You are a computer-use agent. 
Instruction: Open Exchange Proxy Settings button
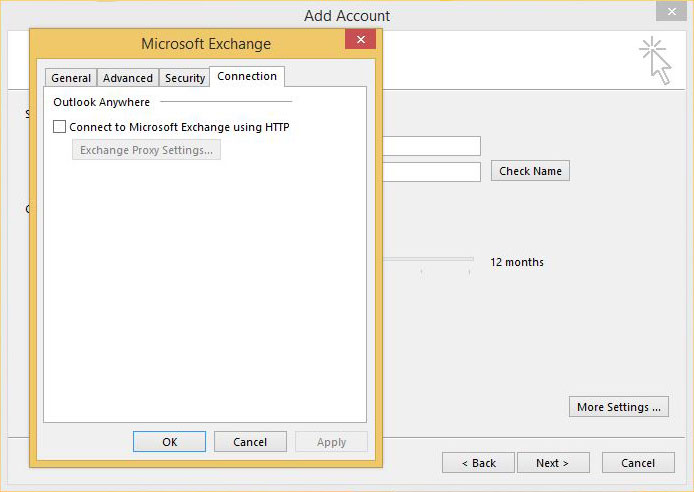tap(147, 150)
